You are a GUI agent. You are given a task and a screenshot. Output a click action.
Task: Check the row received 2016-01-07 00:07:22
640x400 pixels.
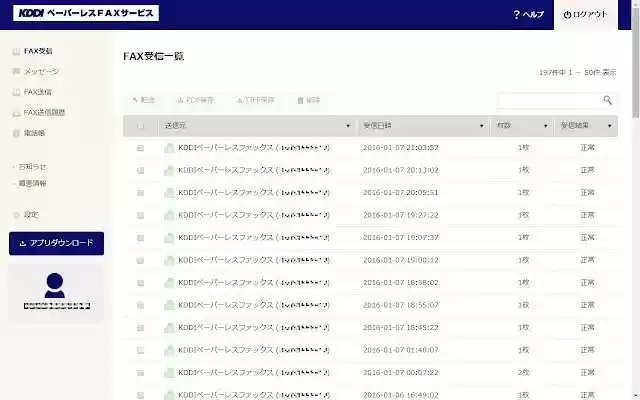(140, 373)
